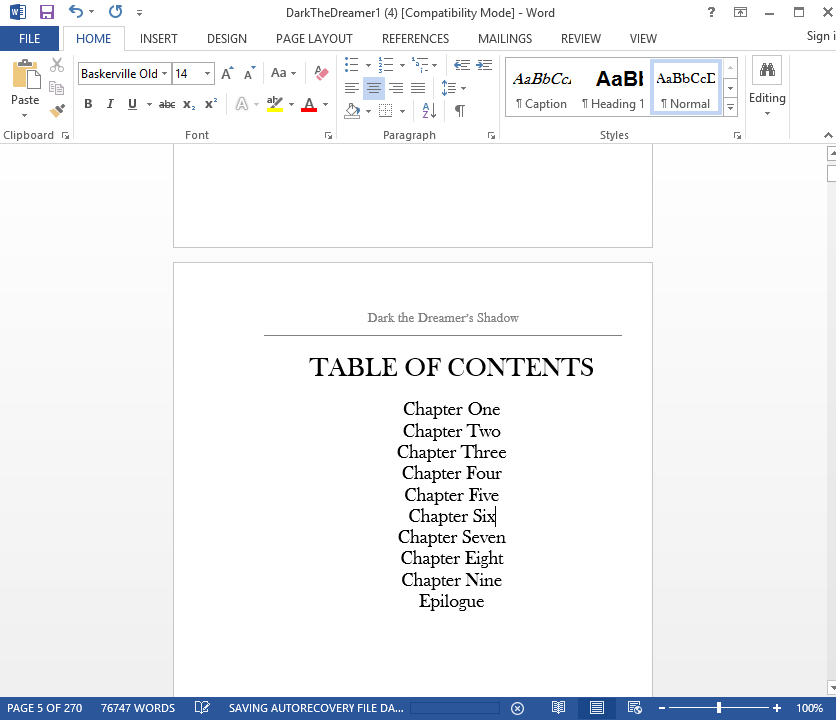Apply the Heading 1 style
836x720 pixels.
click(613, 87)
